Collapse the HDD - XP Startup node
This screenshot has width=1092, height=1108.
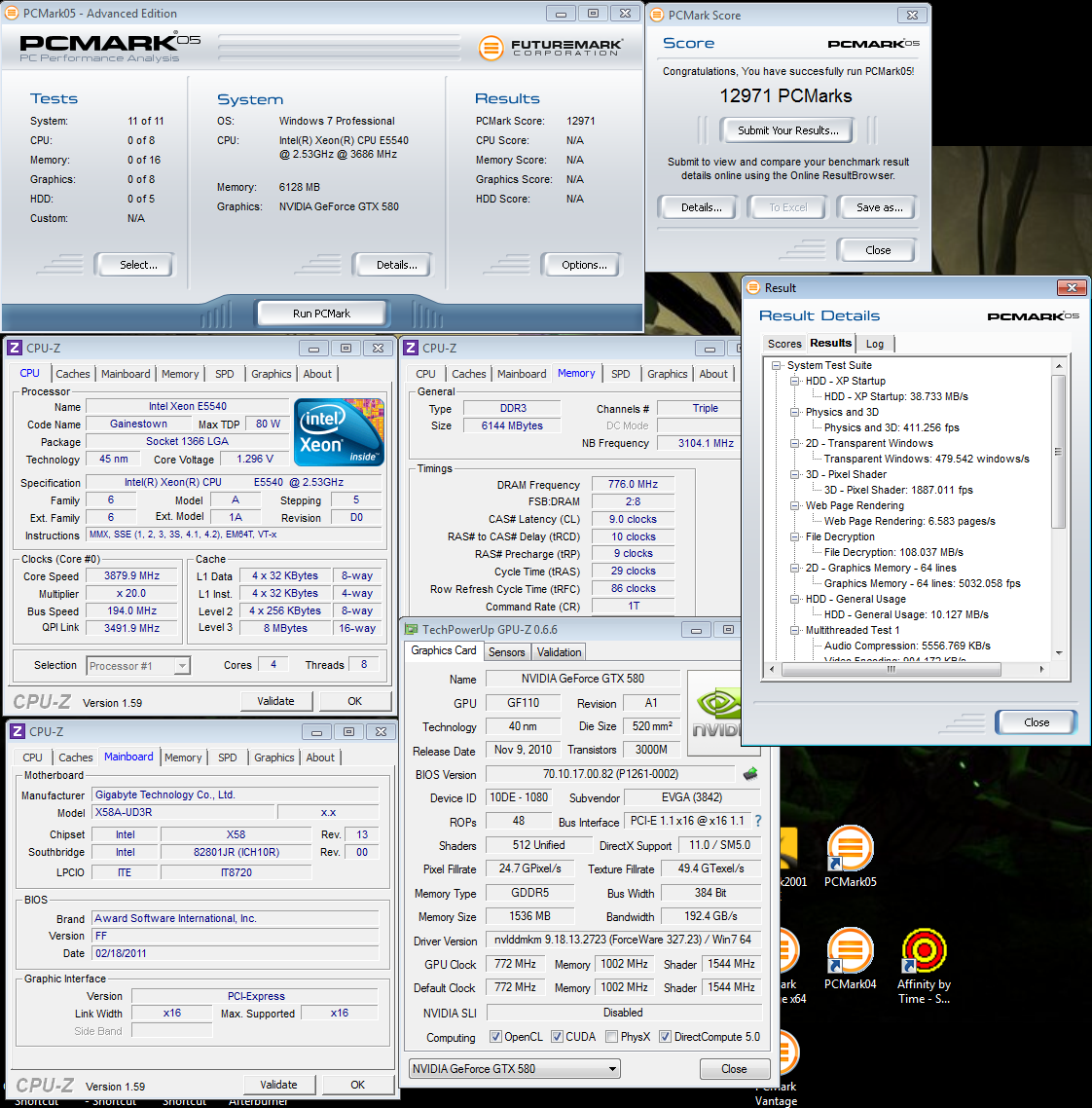[x=794, y=381]
